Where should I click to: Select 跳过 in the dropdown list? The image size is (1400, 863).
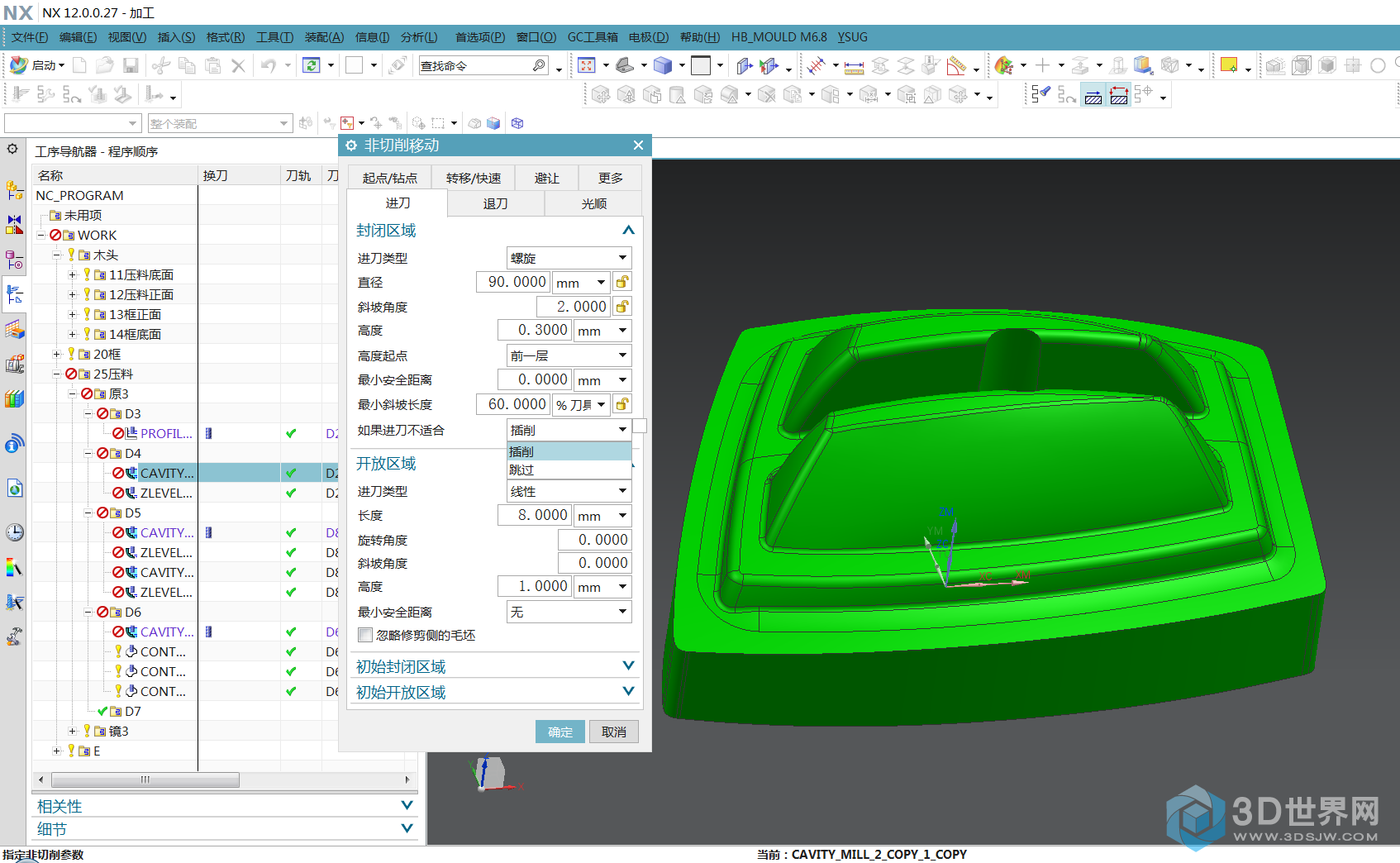[569, 470]
